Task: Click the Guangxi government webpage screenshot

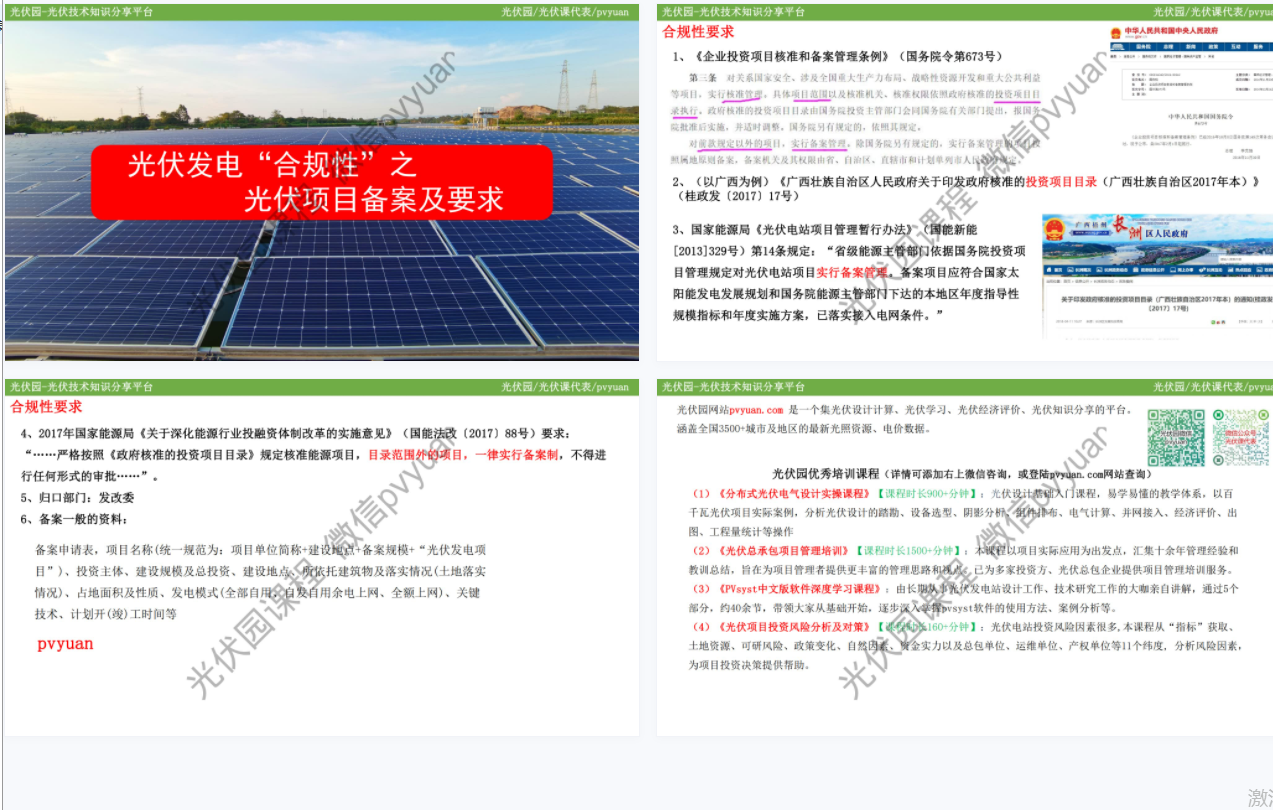Action: [x=1157, y=276]
